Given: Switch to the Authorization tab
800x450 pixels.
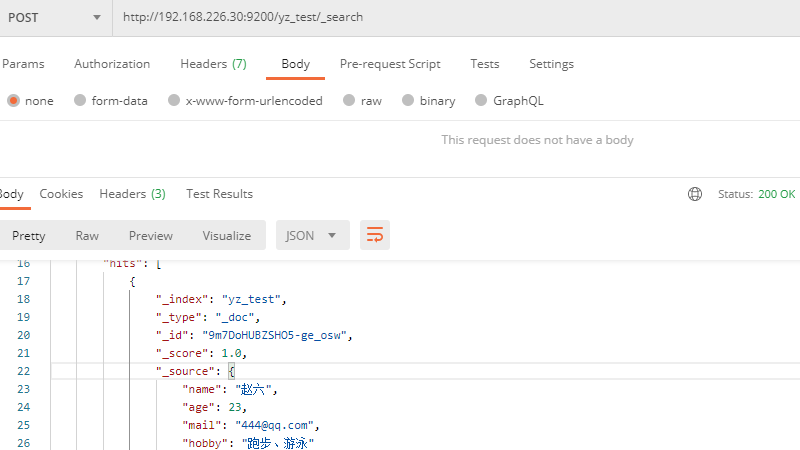Looking at the screenshot, I should tap(112, 64).
